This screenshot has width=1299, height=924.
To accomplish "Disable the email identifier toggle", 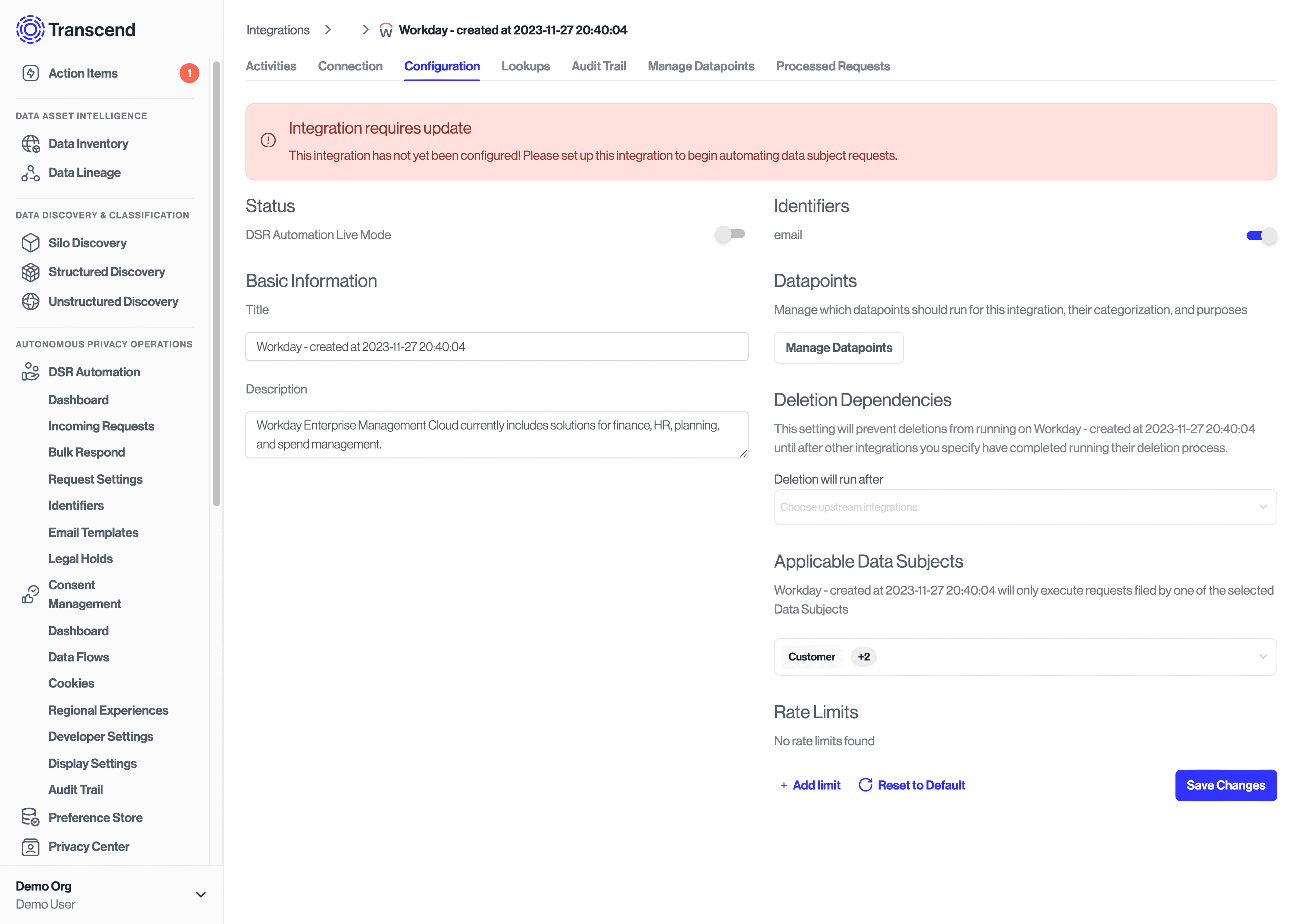I will (1261, 235).
